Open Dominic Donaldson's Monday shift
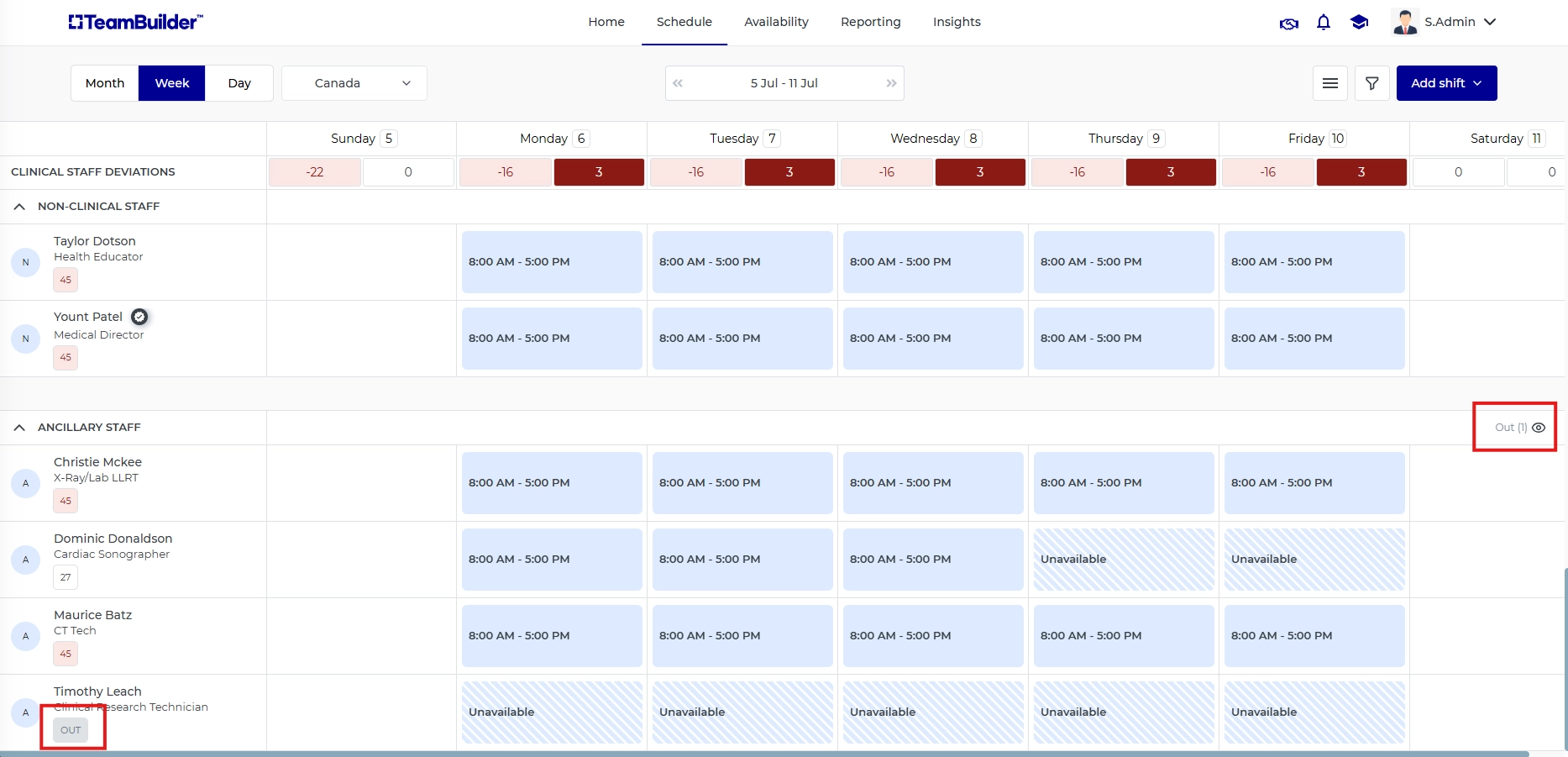The height and width of the screenshot is (757, 1568). tap(552, 560)
